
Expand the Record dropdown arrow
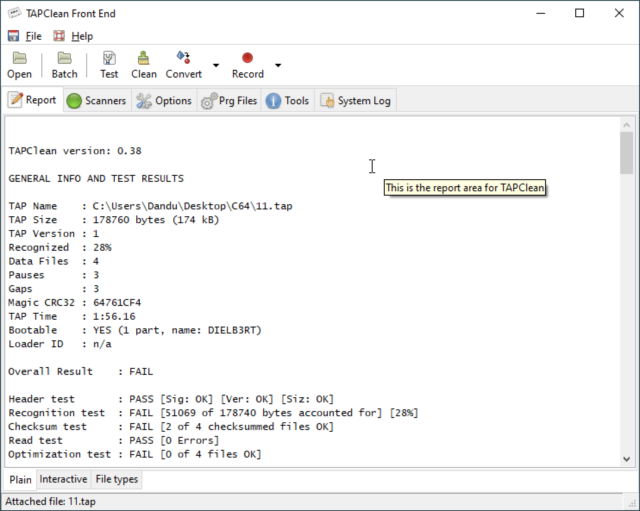tap(278, 65)
